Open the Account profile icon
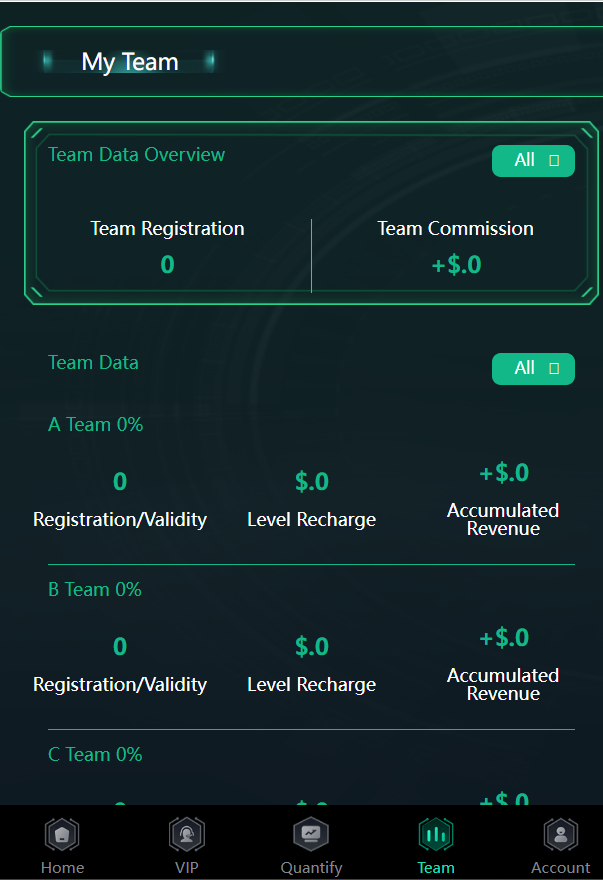Image resolution: width=603 pixels, height=880 pixels. (560, 834)
